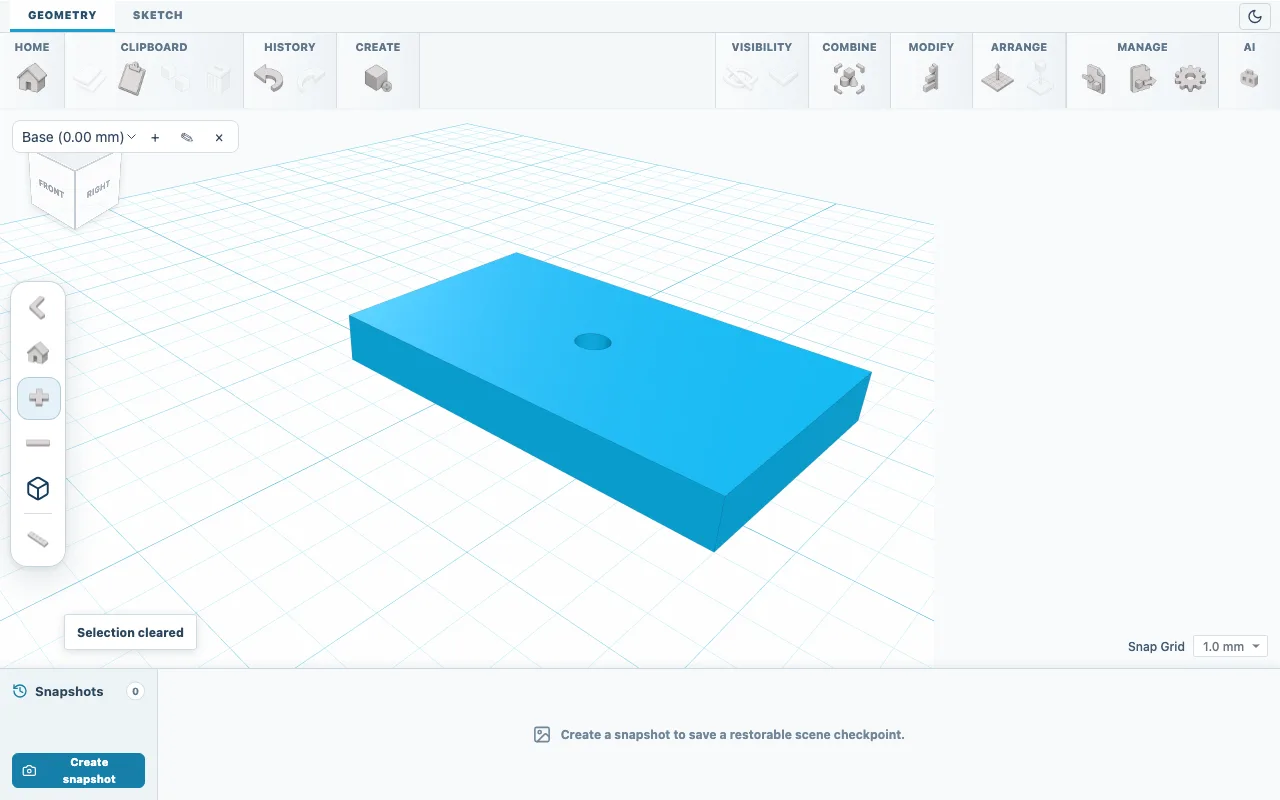Click the Manage export file icon
This screenshot has width=1280, height=800.
pos(1142,78)
